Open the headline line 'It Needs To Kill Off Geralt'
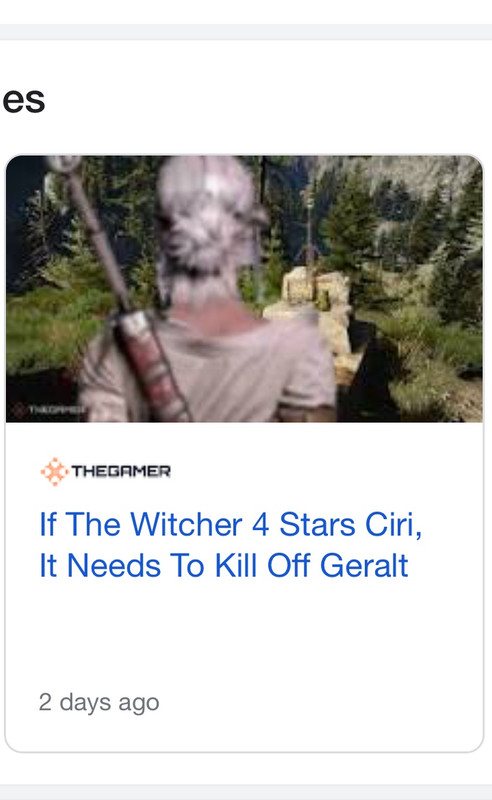The width and height of the screenshot is (492, 800). coord(224,566)
